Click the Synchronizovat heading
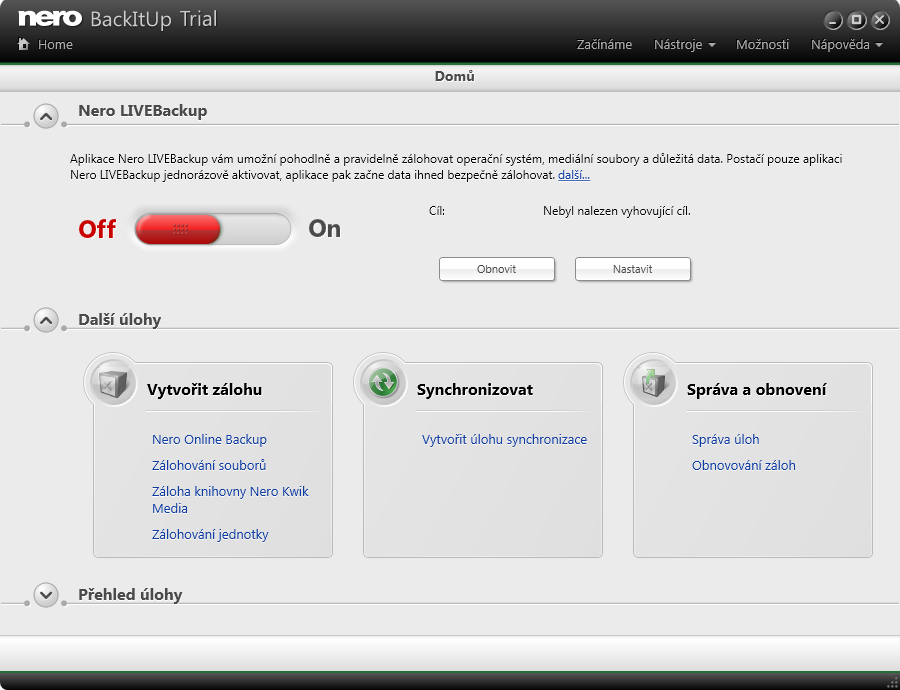 pyautogui.click(x=475, y=389)
